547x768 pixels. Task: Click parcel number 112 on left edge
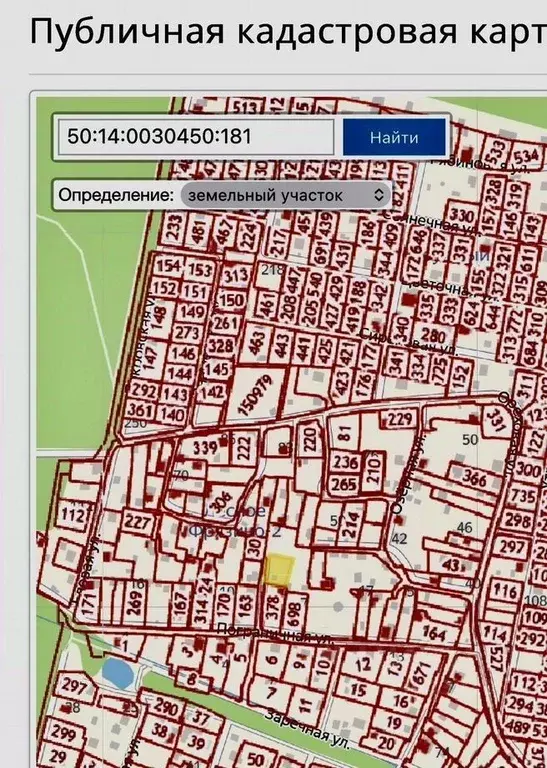coord(73,515)
